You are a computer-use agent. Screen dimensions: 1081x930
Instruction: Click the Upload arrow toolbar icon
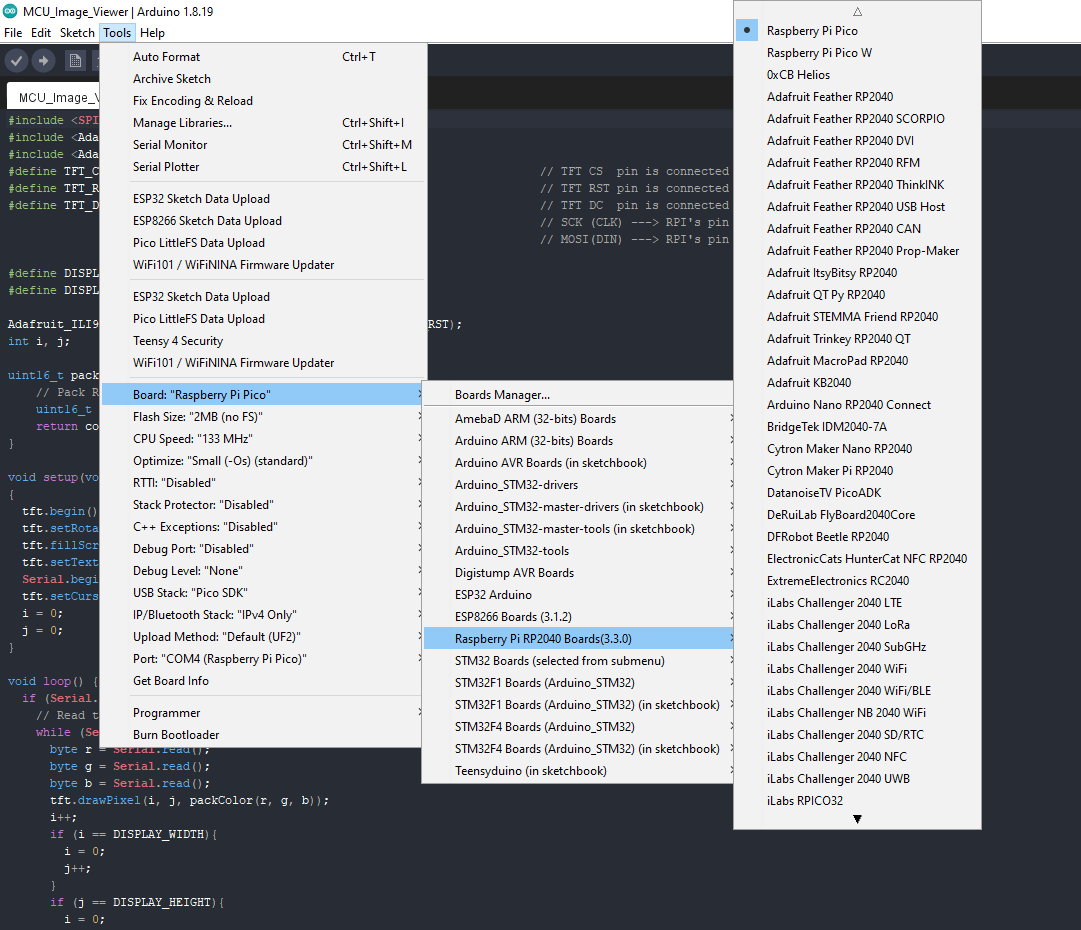click(x=43, y=61)
